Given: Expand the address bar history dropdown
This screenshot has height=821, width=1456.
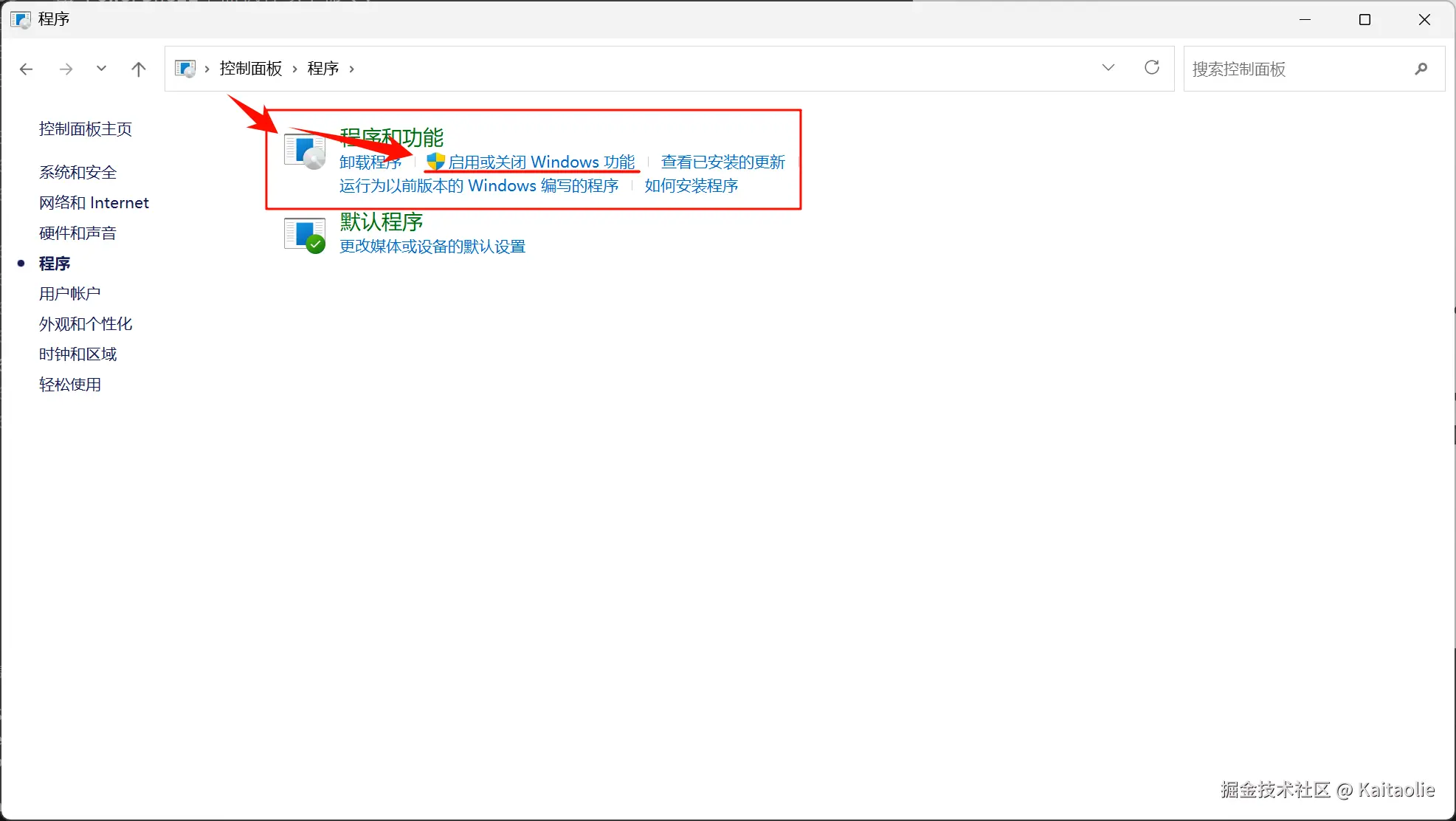Looking at the screenshot, I should [1108, 68].
